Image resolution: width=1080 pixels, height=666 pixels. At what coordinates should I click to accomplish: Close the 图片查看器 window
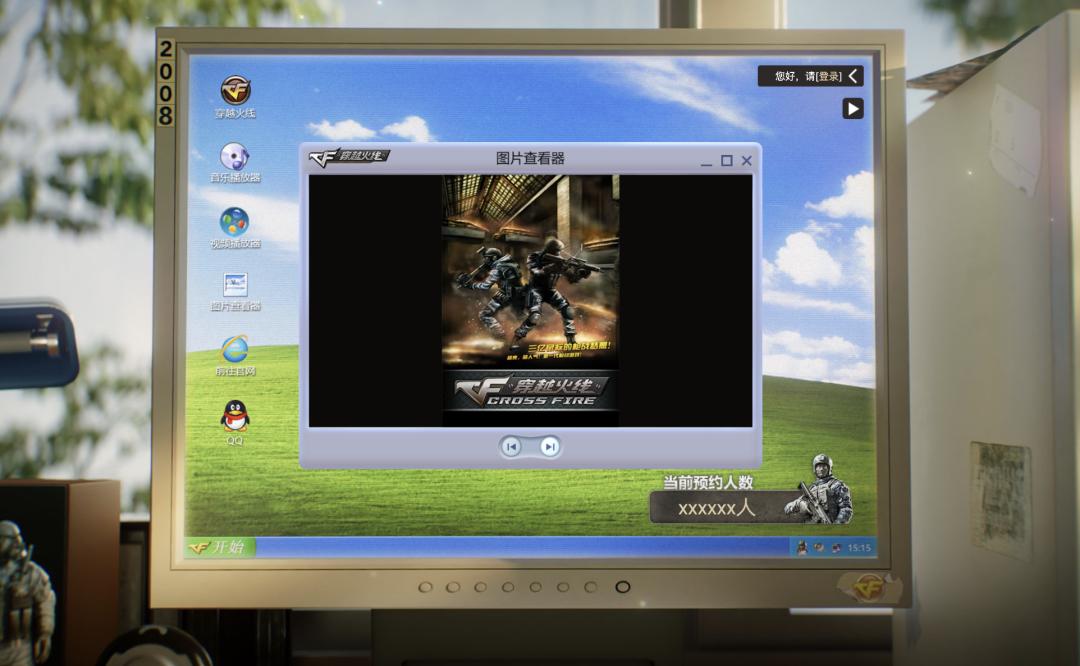click(747, 160)
